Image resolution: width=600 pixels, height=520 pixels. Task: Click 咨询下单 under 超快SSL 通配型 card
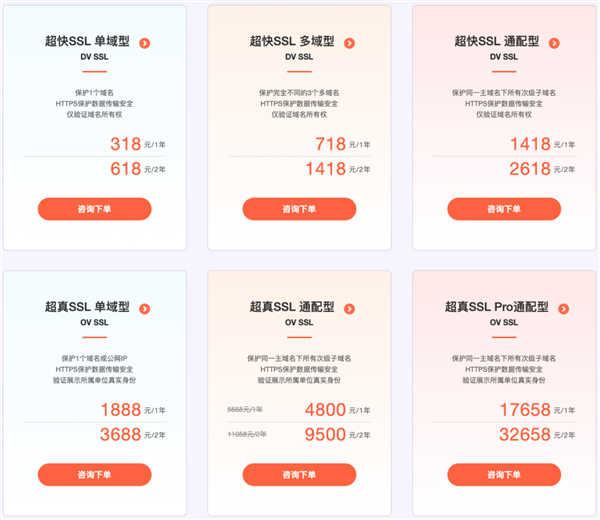pyautogui.click(x=504, y=209)
